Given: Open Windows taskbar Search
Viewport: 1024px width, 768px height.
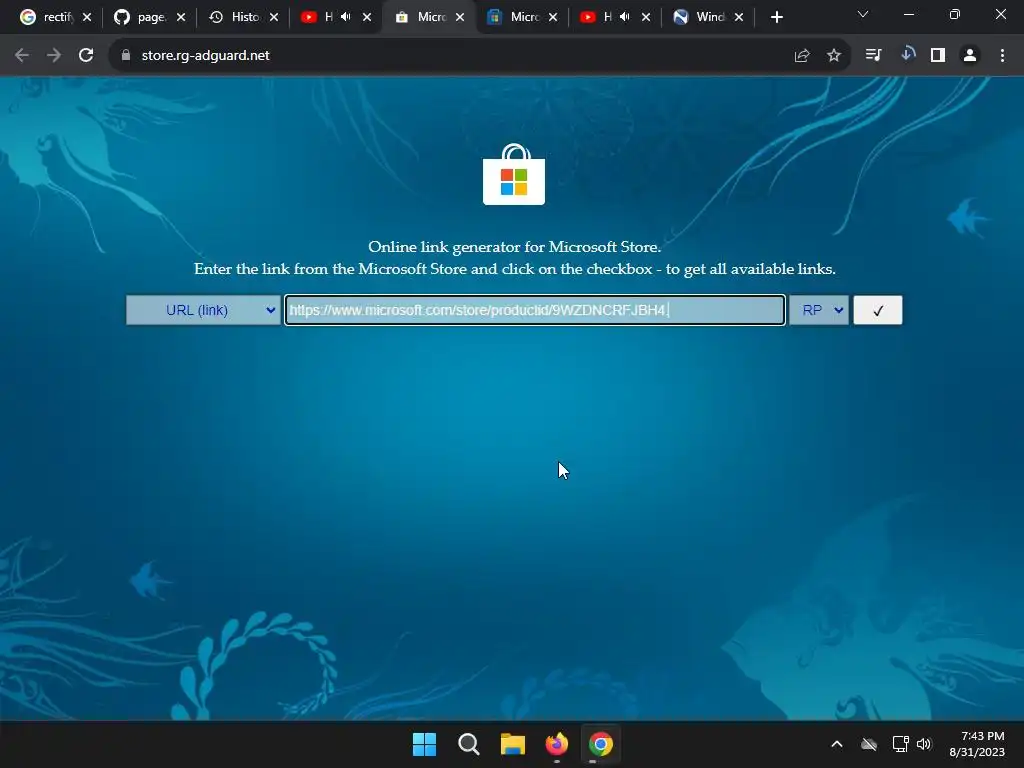Looking at the screenshot, I should pos(468,744).
